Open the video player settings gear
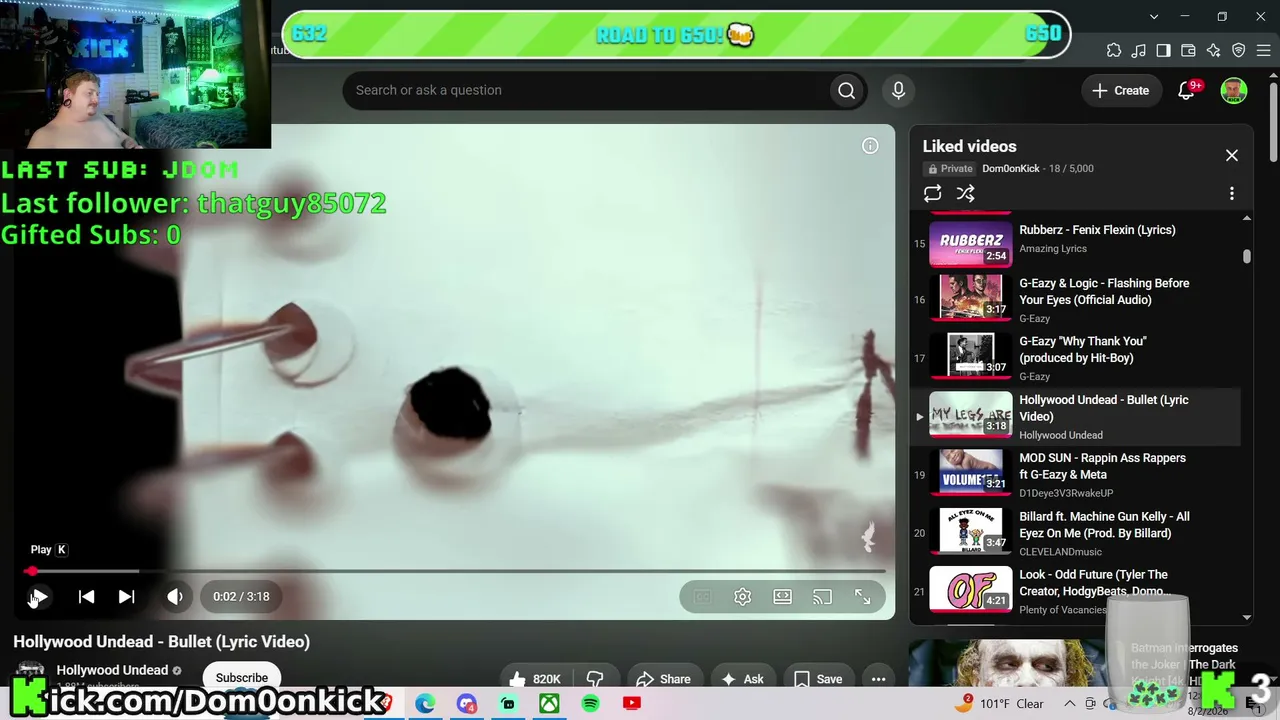Viewport: 1280px width, 720px height. [x=742, y=597]
